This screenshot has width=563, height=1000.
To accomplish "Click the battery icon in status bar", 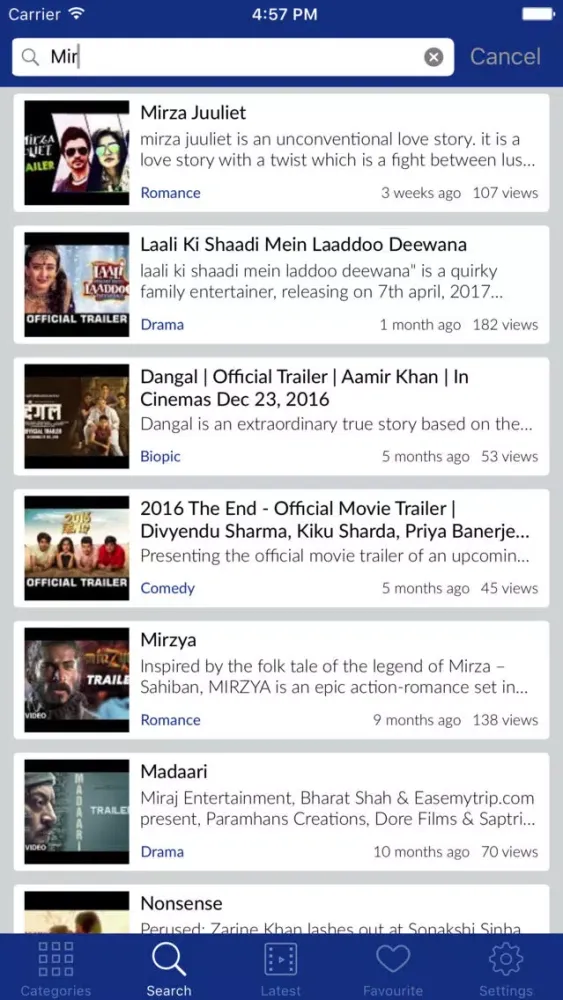I will (539, 14).
